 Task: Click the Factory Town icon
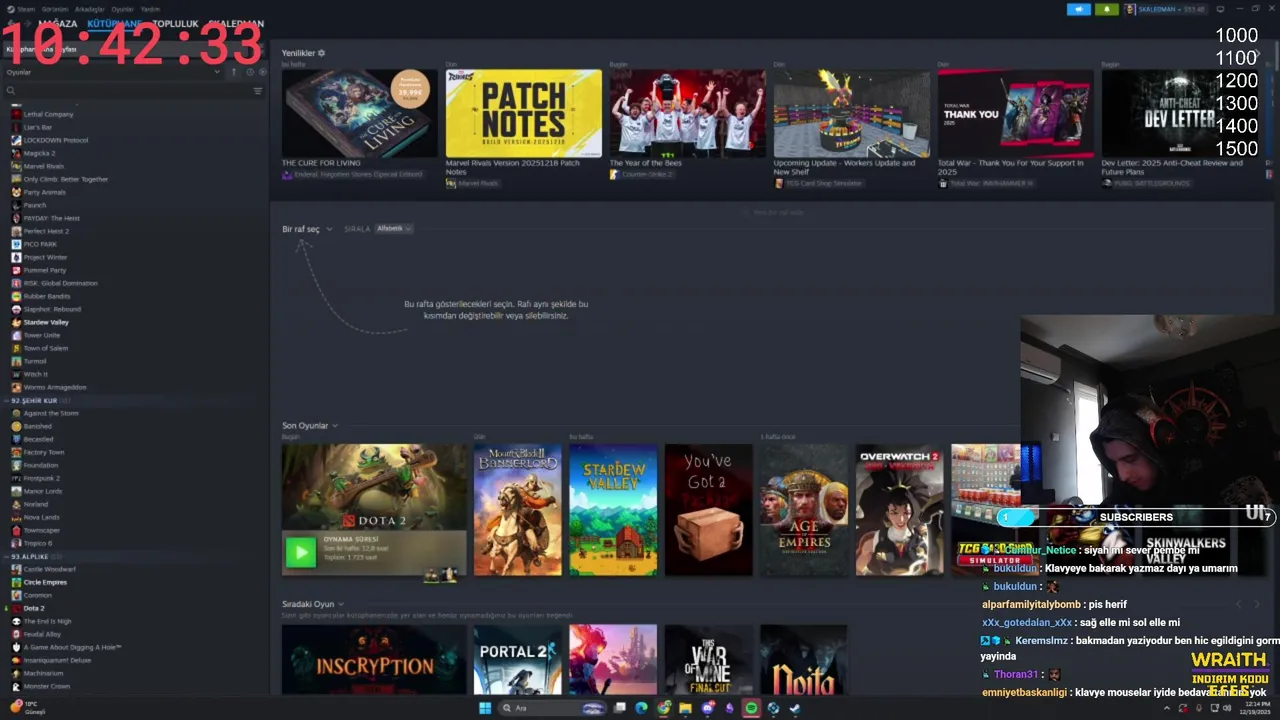(16, 452)
